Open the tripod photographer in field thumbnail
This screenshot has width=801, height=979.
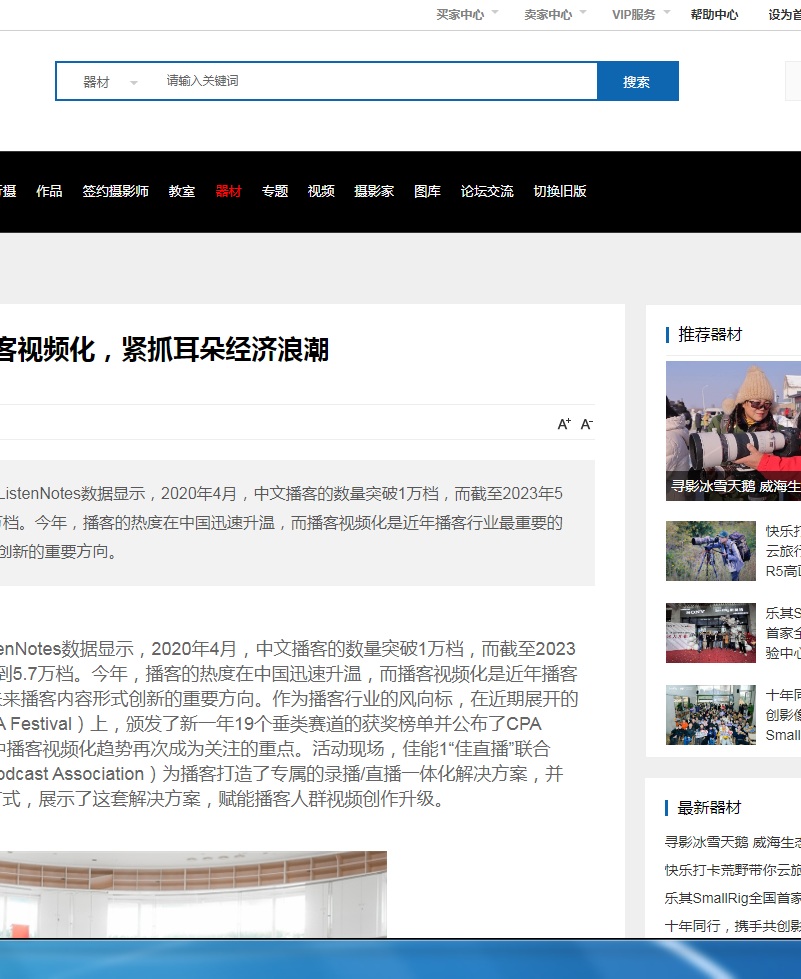coord(710,551)
